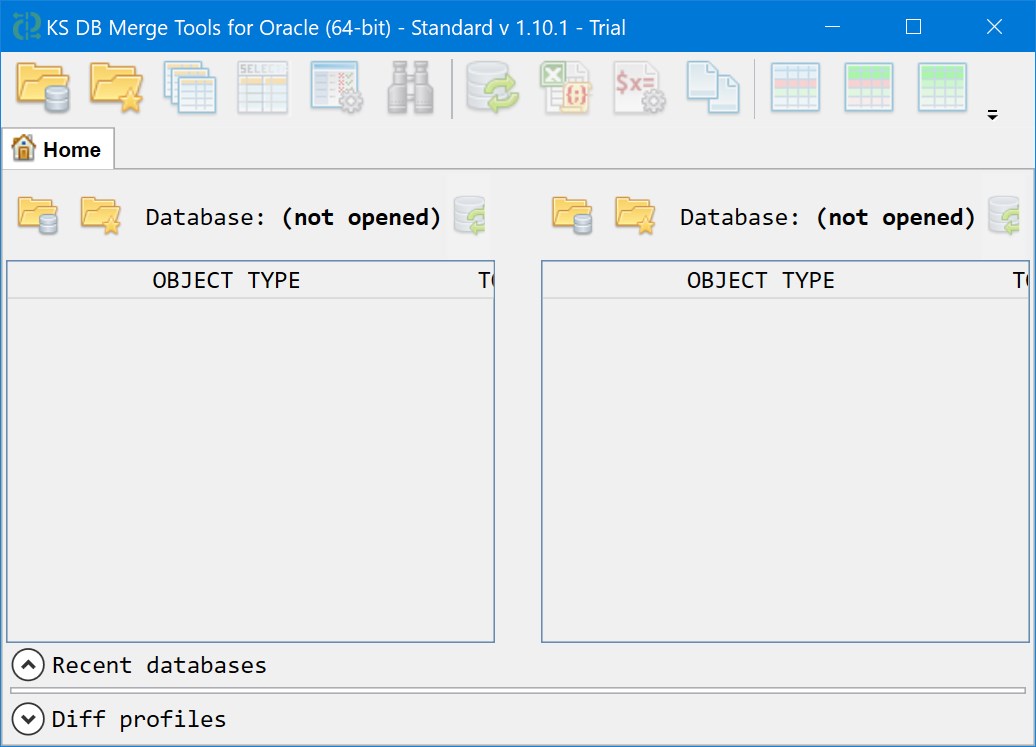This screenshot has width=1036, height=747.
Task: Click the stacked tables icon in main toolbar
Action: 190,88
